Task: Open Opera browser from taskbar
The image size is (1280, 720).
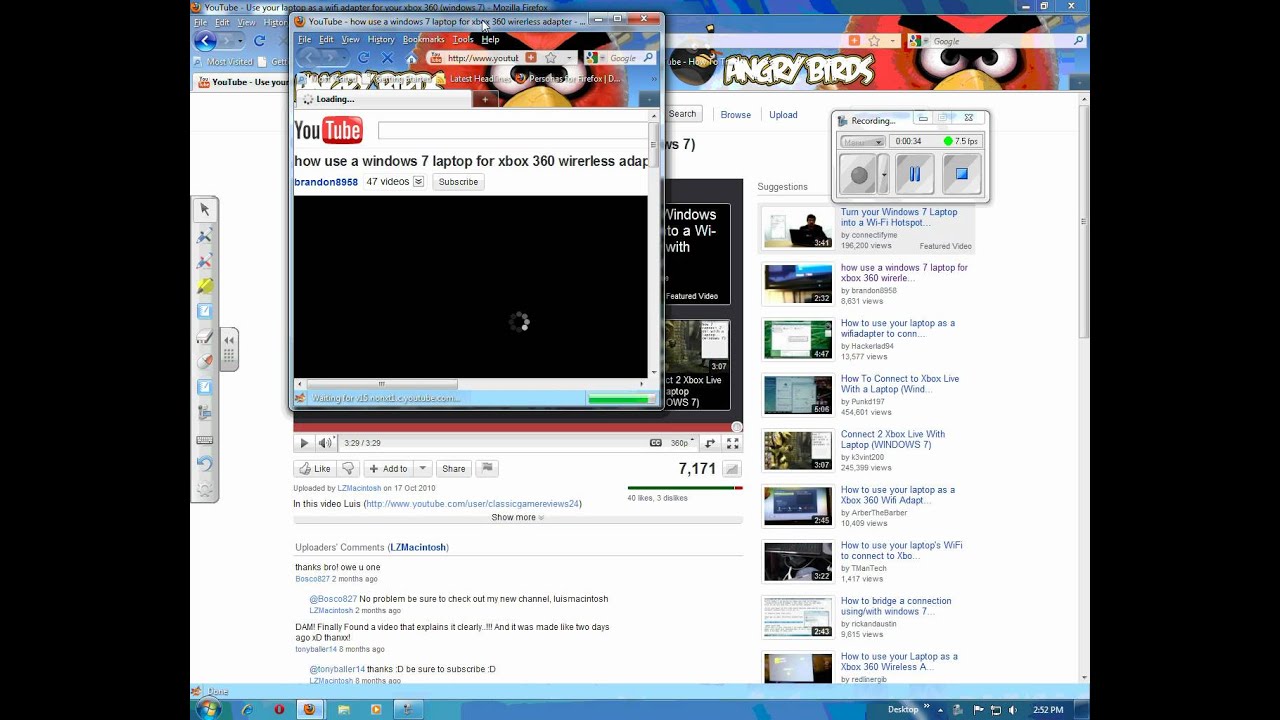Action: [279, 710]
